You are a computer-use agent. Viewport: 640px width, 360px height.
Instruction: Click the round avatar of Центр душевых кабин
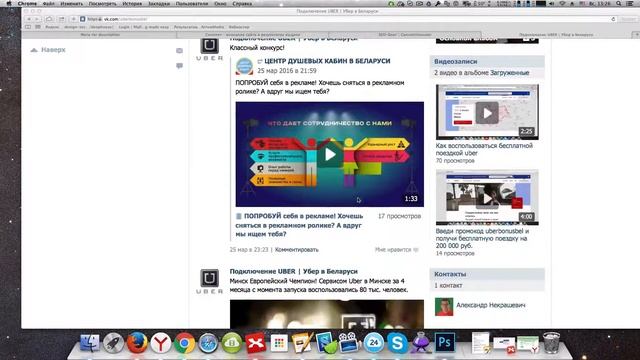coord(244,66)
